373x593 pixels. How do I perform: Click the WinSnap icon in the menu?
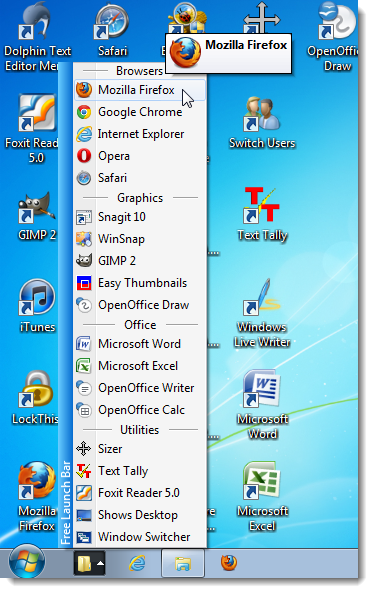click(84, 239)
